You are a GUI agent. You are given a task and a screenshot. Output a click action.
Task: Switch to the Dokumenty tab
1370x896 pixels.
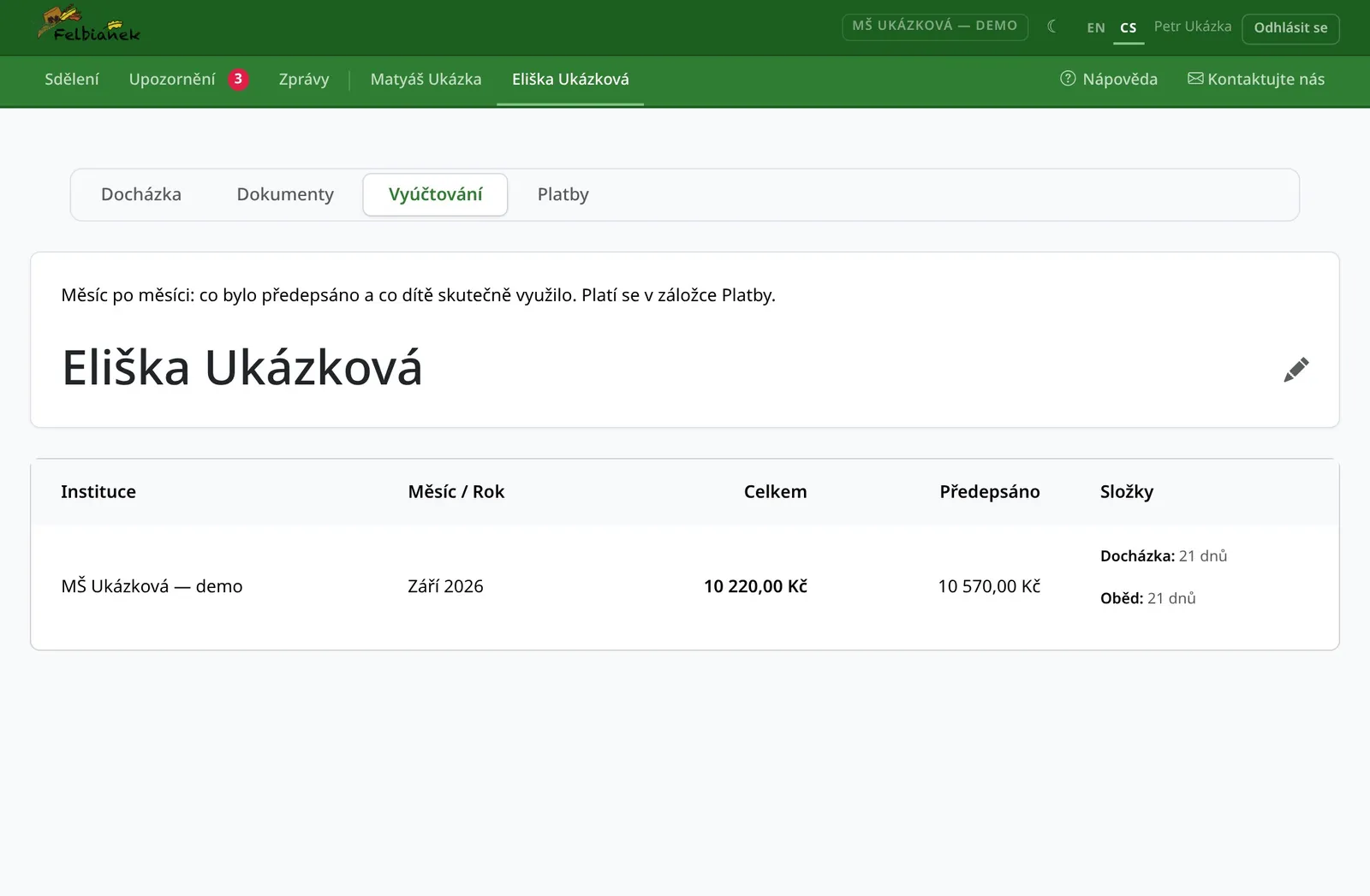coord(285,194)
